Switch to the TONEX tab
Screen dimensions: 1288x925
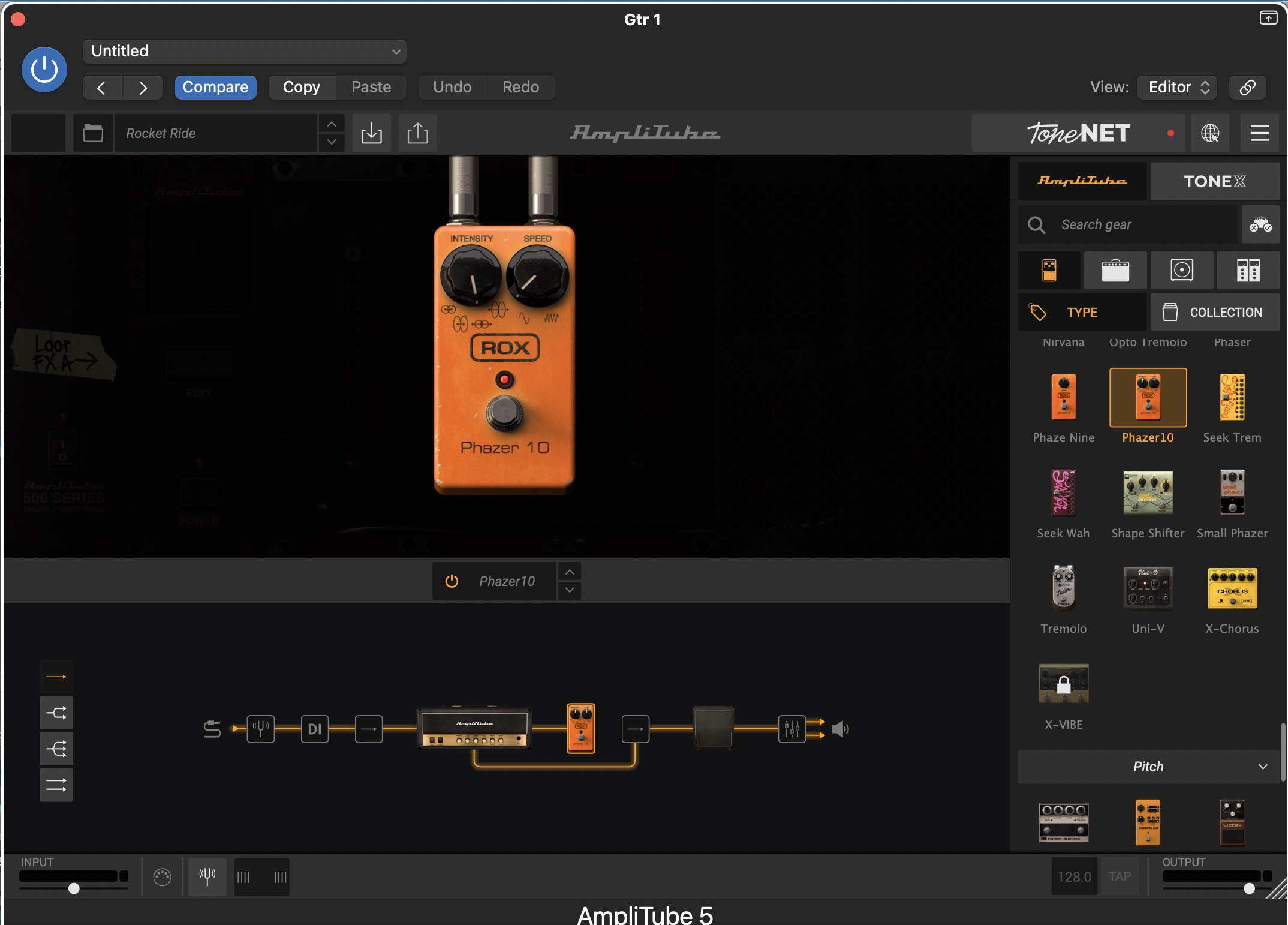[1214, 181]
